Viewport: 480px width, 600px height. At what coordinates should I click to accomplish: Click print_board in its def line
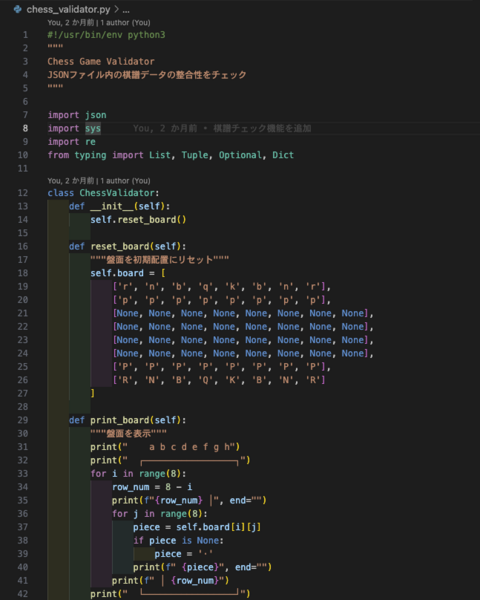(120, 420)
